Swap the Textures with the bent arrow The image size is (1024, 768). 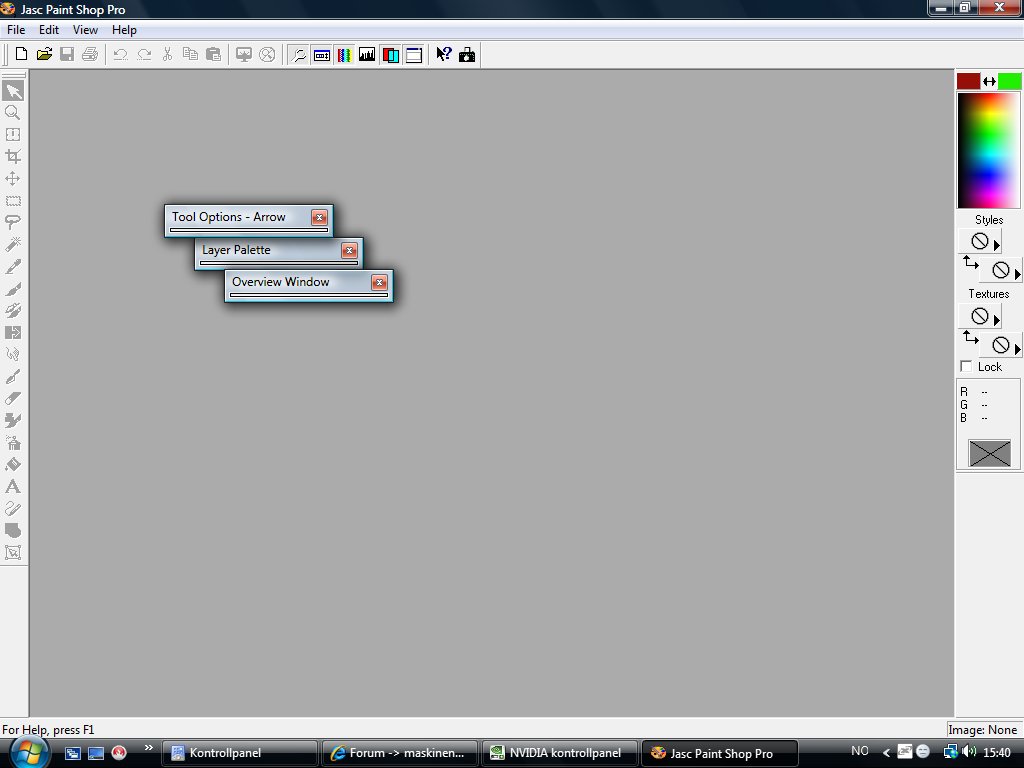coord(970,338)
